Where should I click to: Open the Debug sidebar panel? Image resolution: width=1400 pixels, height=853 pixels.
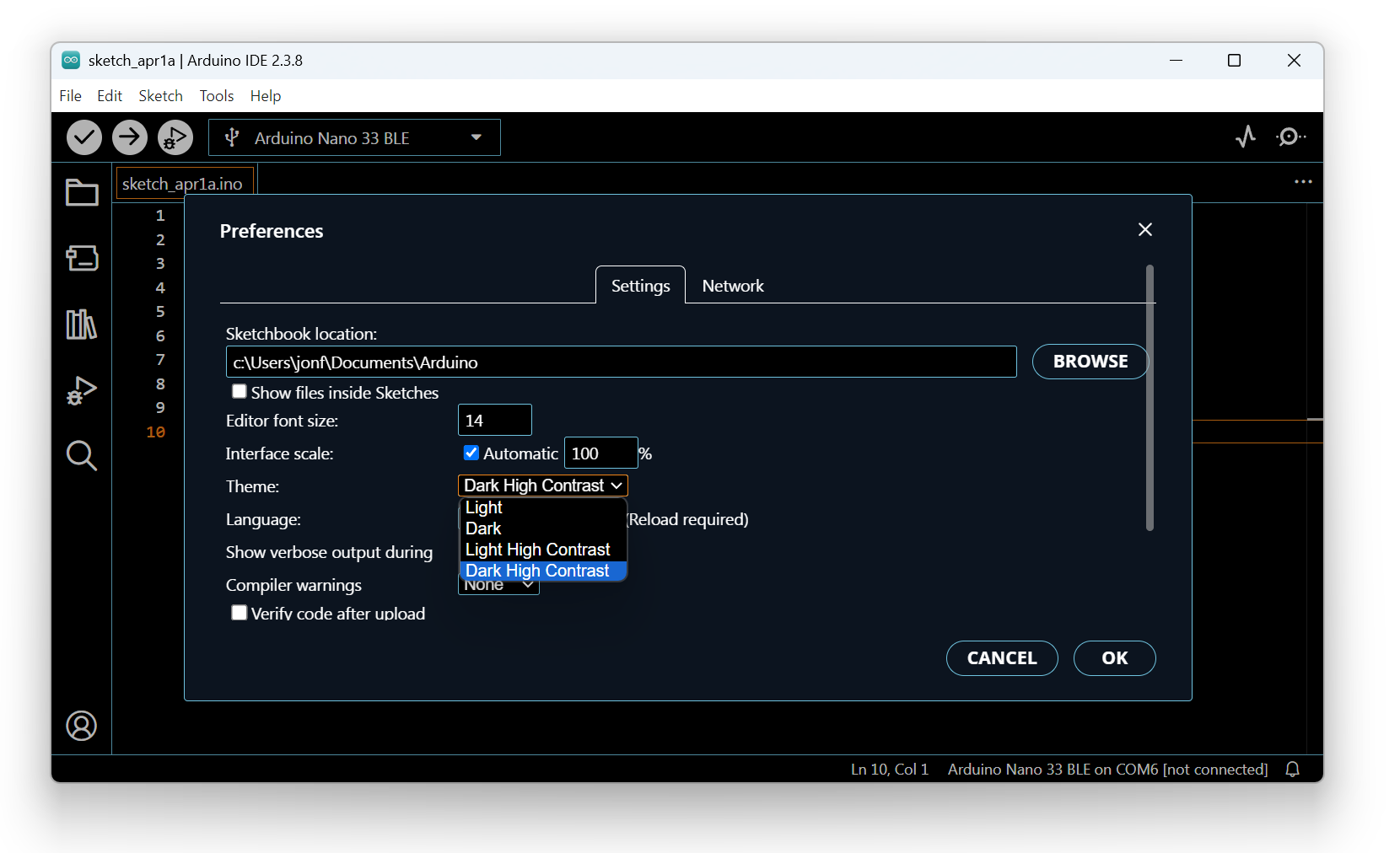point(82,390)
